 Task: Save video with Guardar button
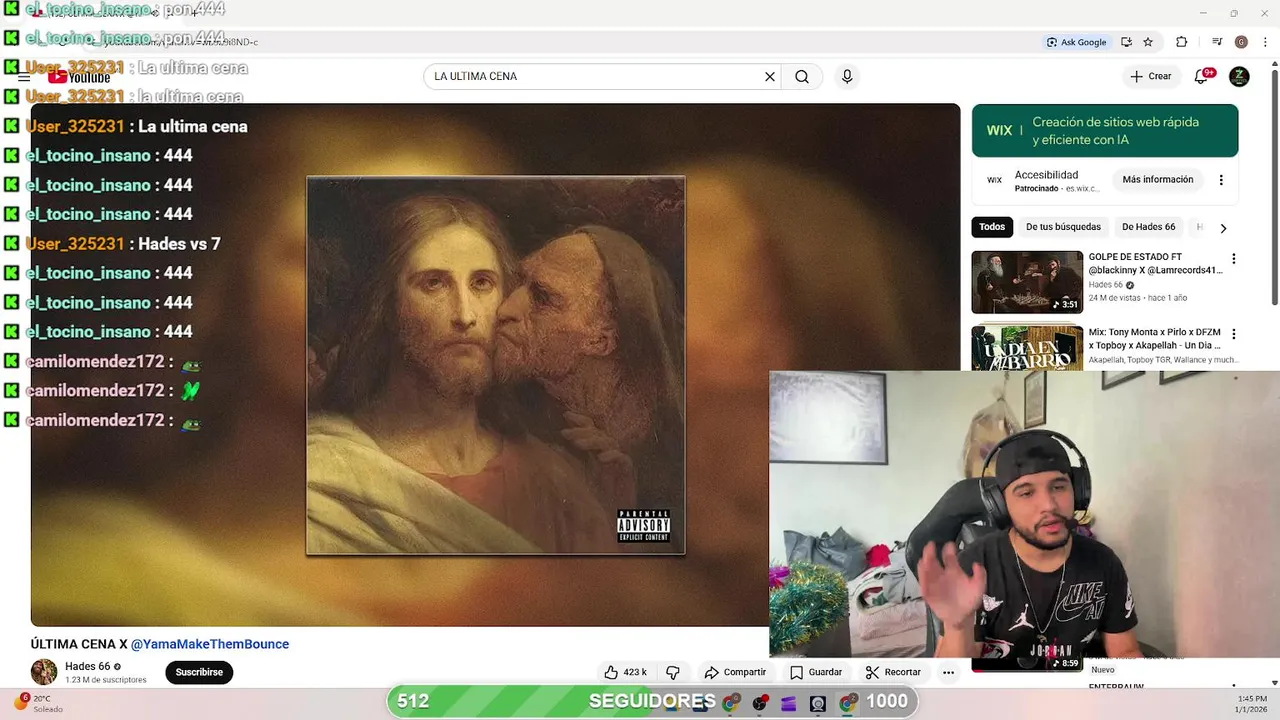coord(816,672)
